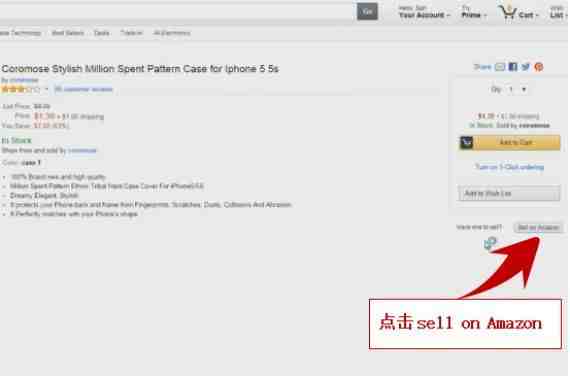Viewport: 570px width, 377px height.
Task: Click Add to Wish List button
Action: [x=509, y=193]
